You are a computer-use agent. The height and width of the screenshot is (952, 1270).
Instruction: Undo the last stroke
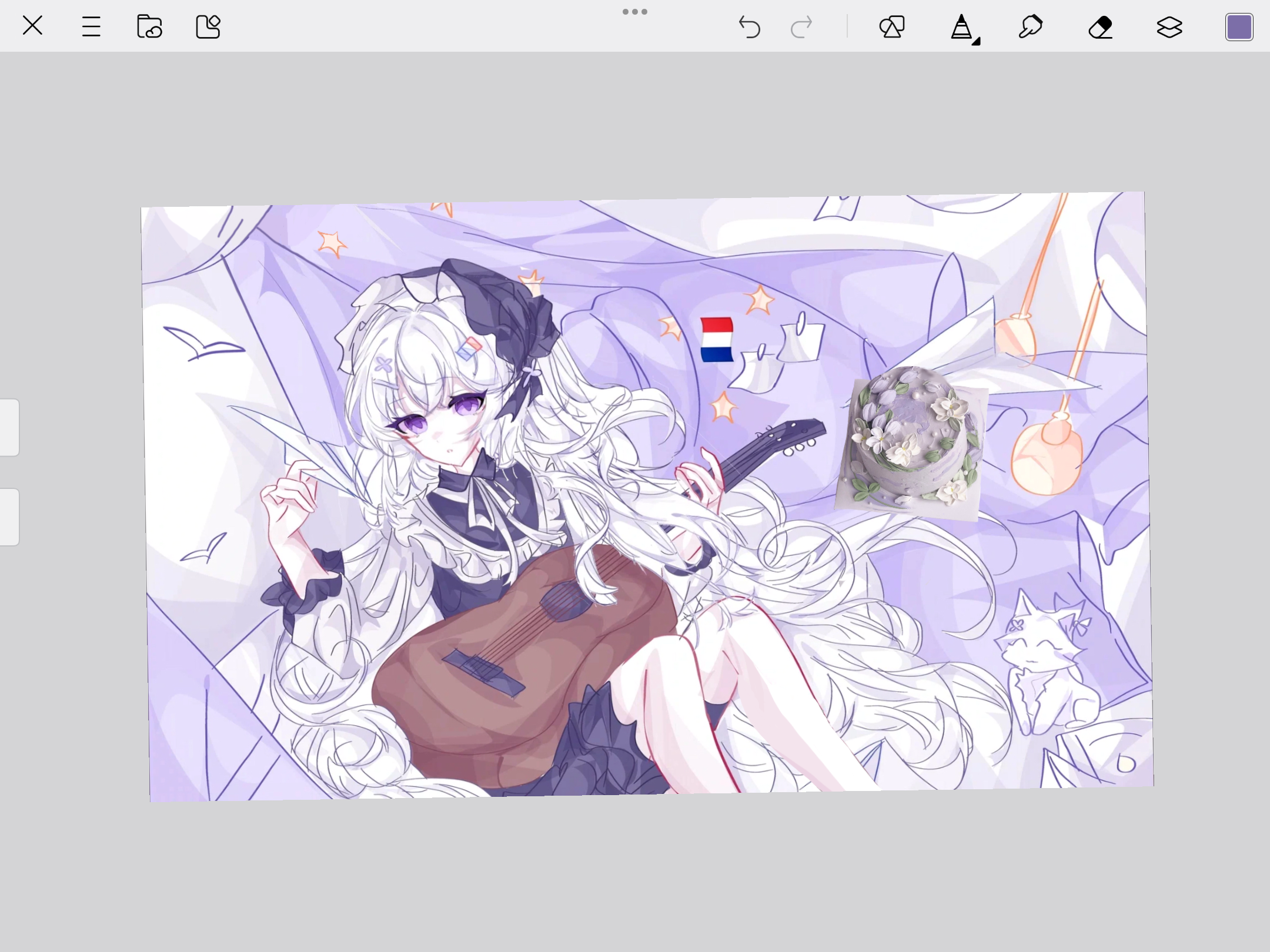point(749,27)
